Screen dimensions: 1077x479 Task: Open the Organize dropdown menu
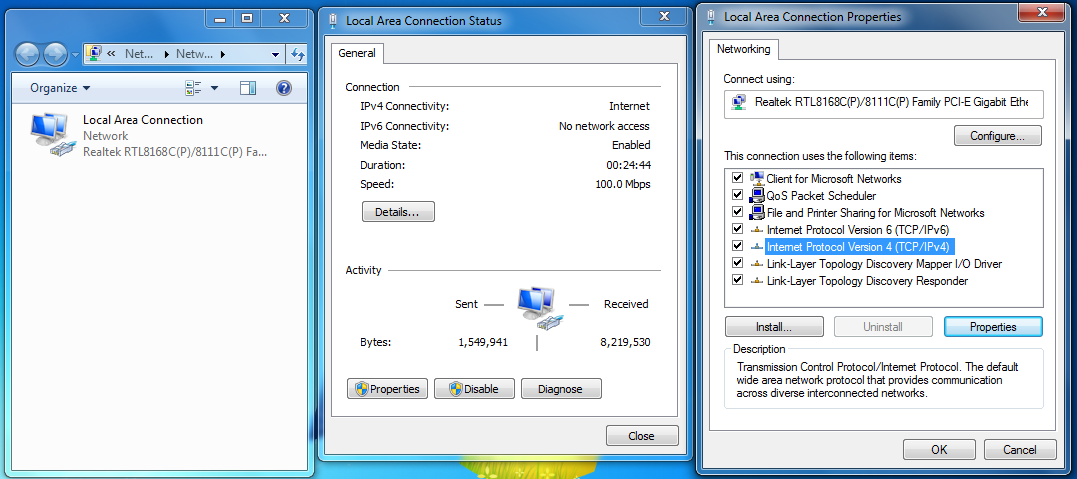60,88
